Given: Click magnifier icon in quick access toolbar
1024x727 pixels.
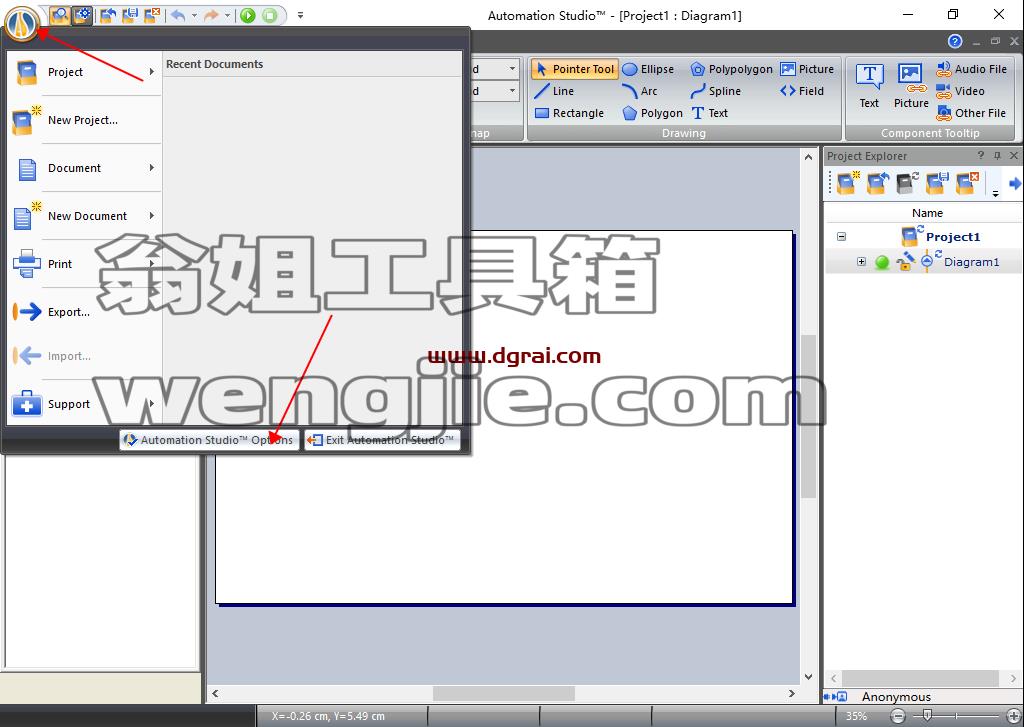Looking at the screenshot, I should (59, 14).
